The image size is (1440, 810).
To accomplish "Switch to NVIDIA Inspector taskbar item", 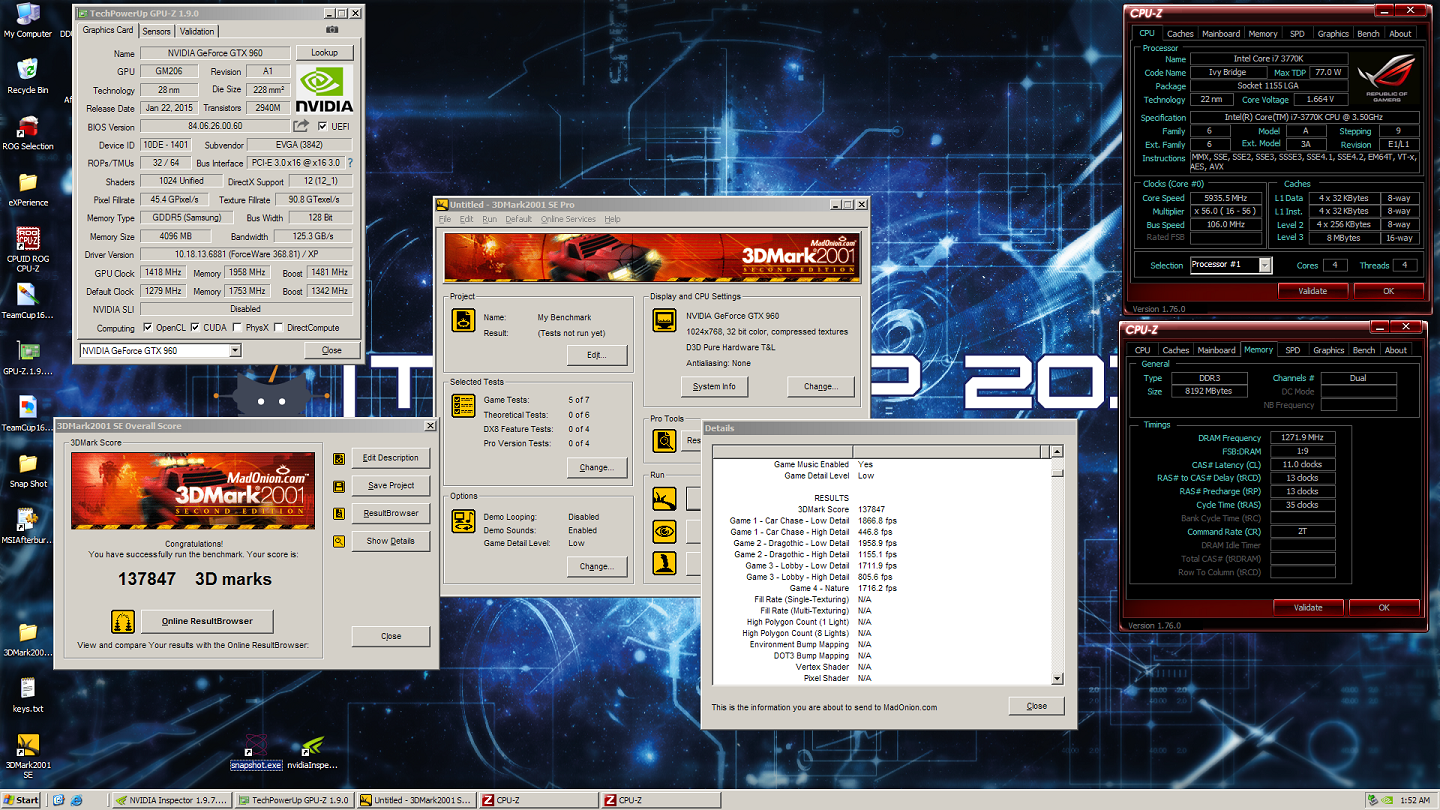I will pos(170,800).
